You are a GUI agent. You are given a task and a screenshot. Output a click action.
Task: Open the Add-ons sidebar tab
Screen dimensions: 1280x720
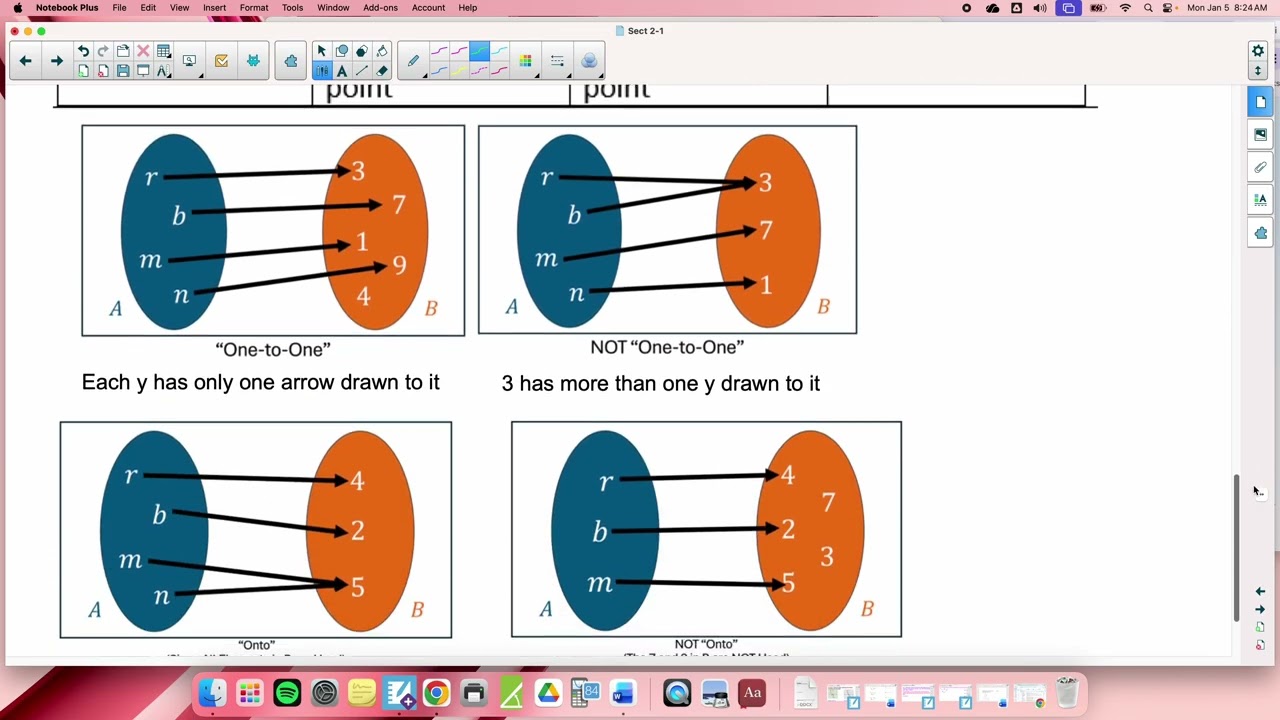click(1260, 233)
